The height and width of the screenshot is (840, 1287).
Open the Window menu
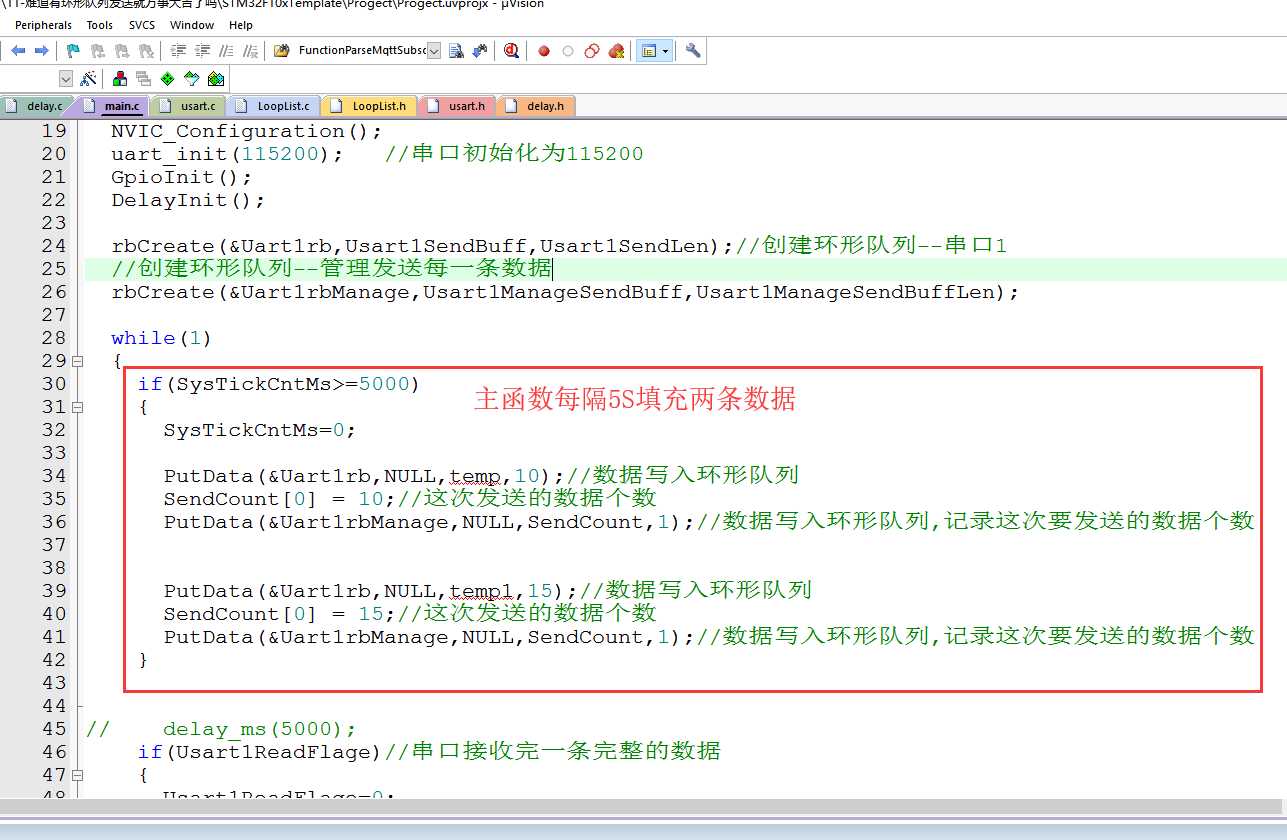(x=192, y=25)
